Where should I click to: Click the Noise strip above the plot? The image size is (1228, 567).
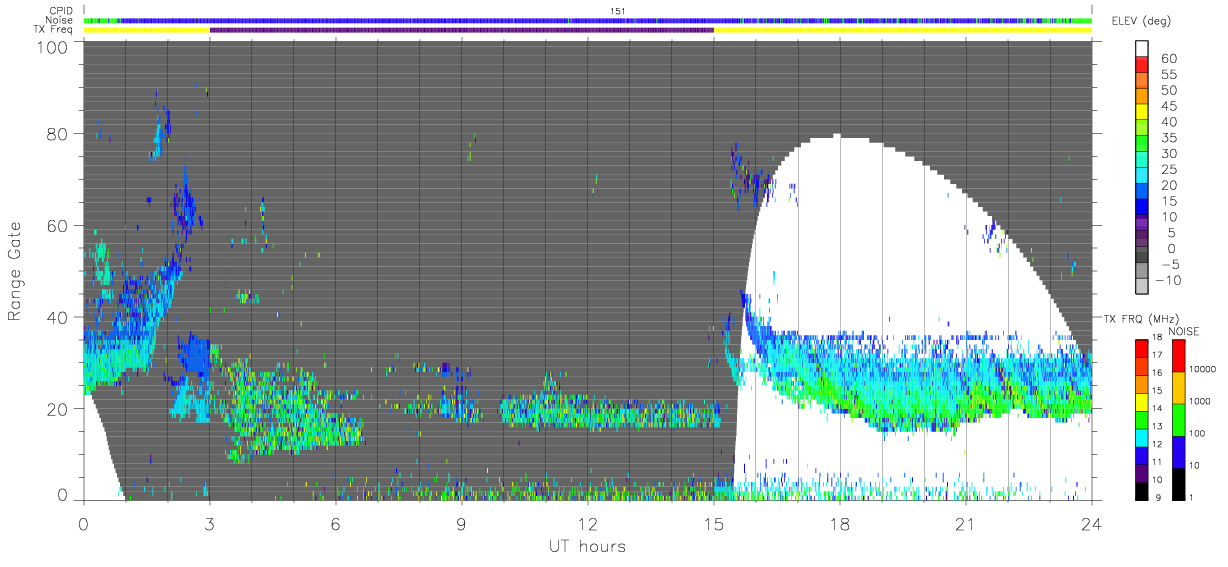click(x=588, y=20)
